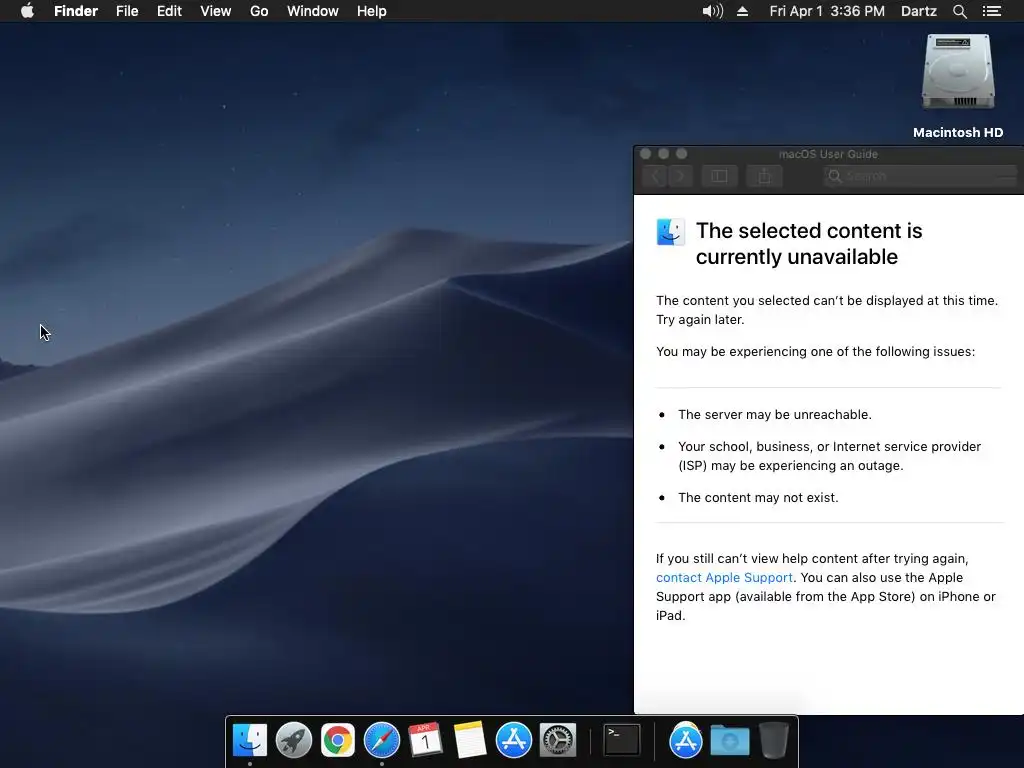Open Calendar from the Dock
Viewport: 1024px width, 768px height.
[x=425, y=740]
